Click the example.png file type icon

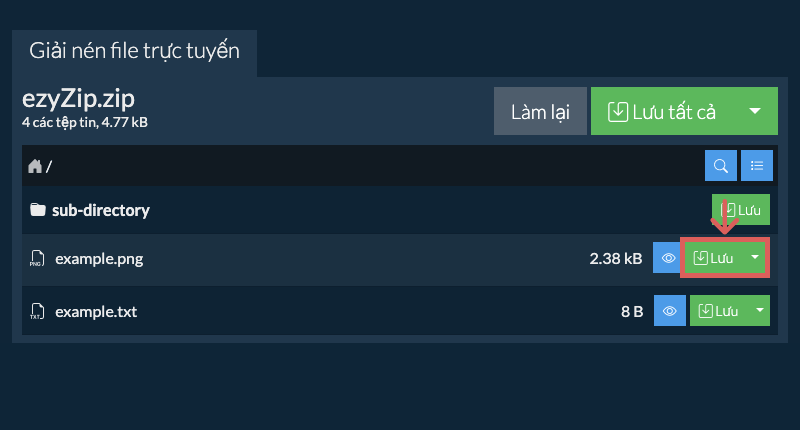tap(37, 259)
